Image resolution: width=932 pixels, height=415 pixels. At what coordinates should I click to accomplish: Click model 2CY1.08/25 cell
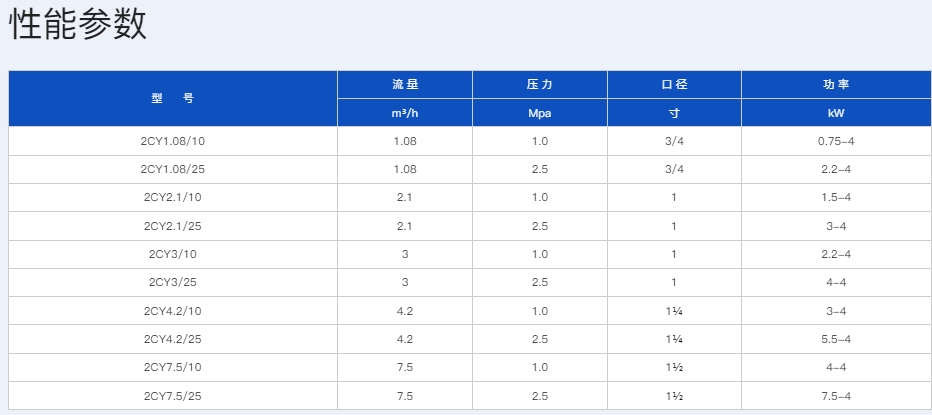pos(173,169)
